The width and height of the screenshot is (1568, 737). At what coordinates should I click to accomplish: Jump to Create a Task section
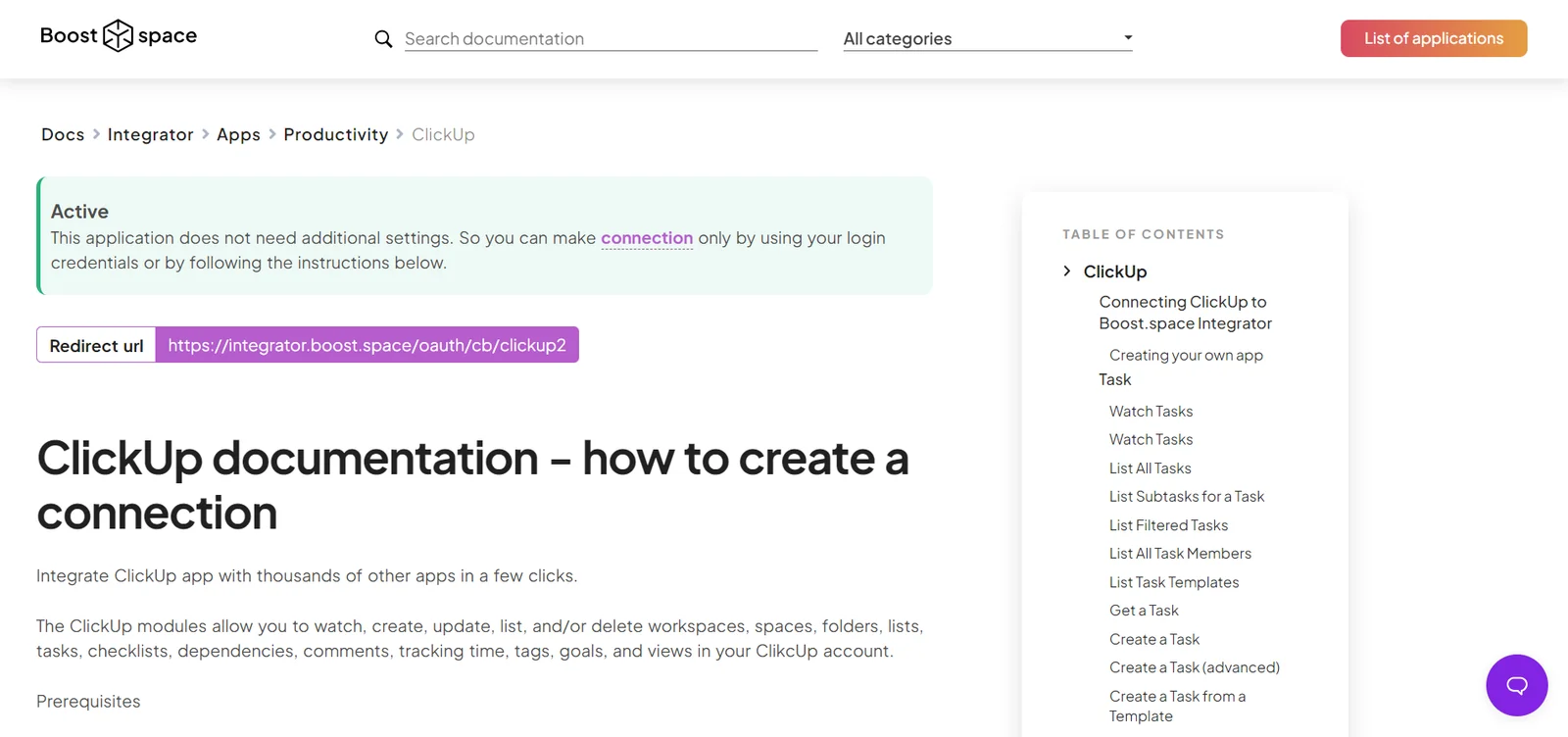[x=1154, y=639]
